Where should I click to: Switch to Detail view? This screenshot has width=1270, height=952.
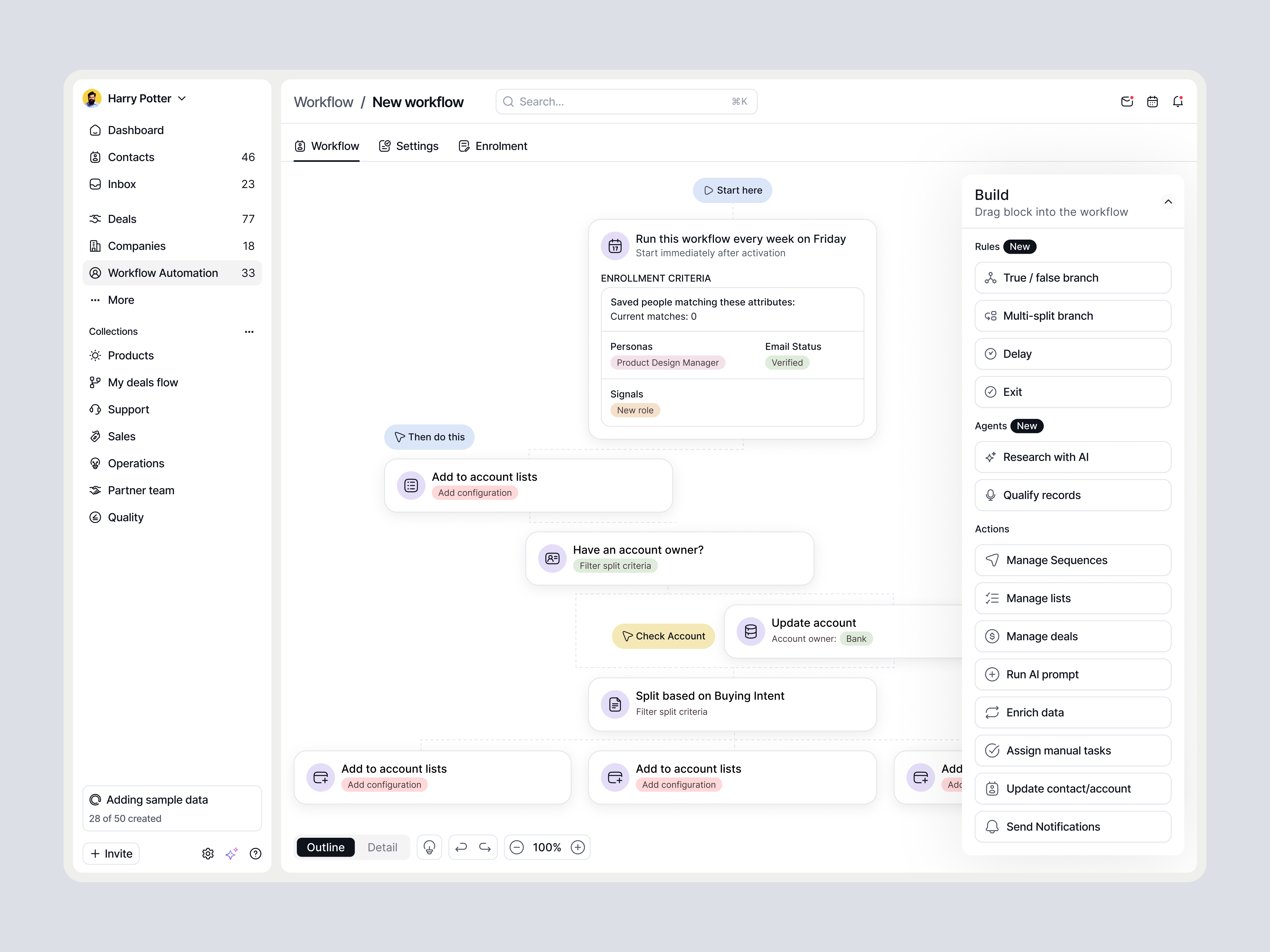pos(382,847)
